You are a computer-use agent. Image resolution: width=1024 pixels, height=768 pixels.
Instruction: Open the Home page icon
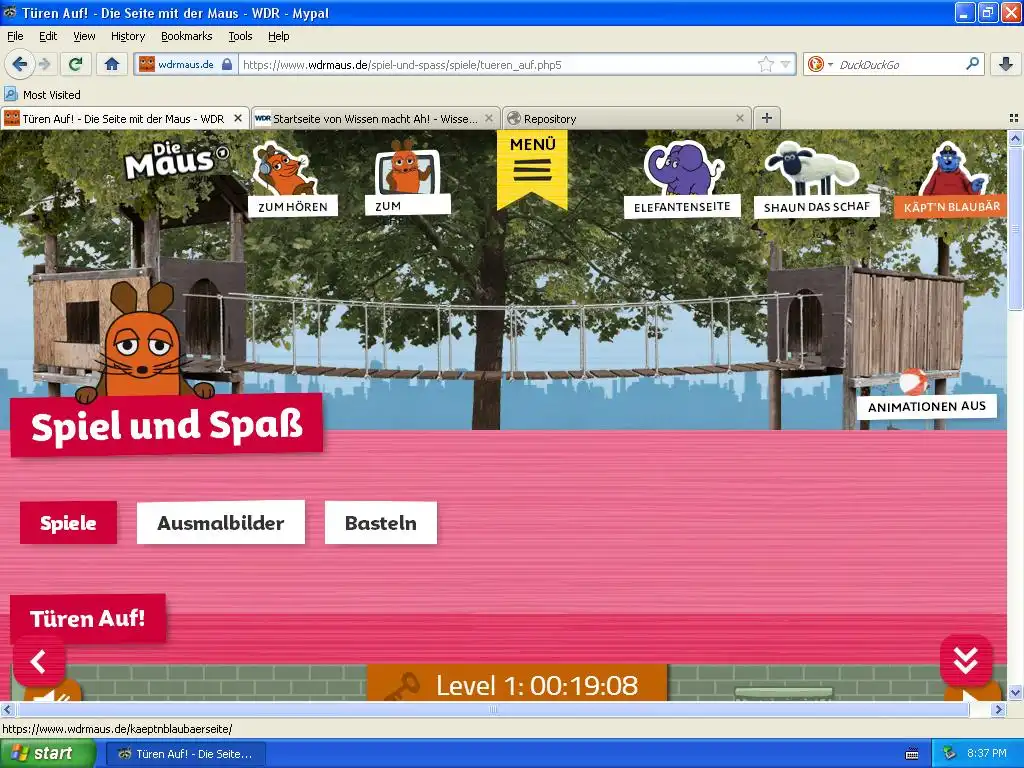112,64
